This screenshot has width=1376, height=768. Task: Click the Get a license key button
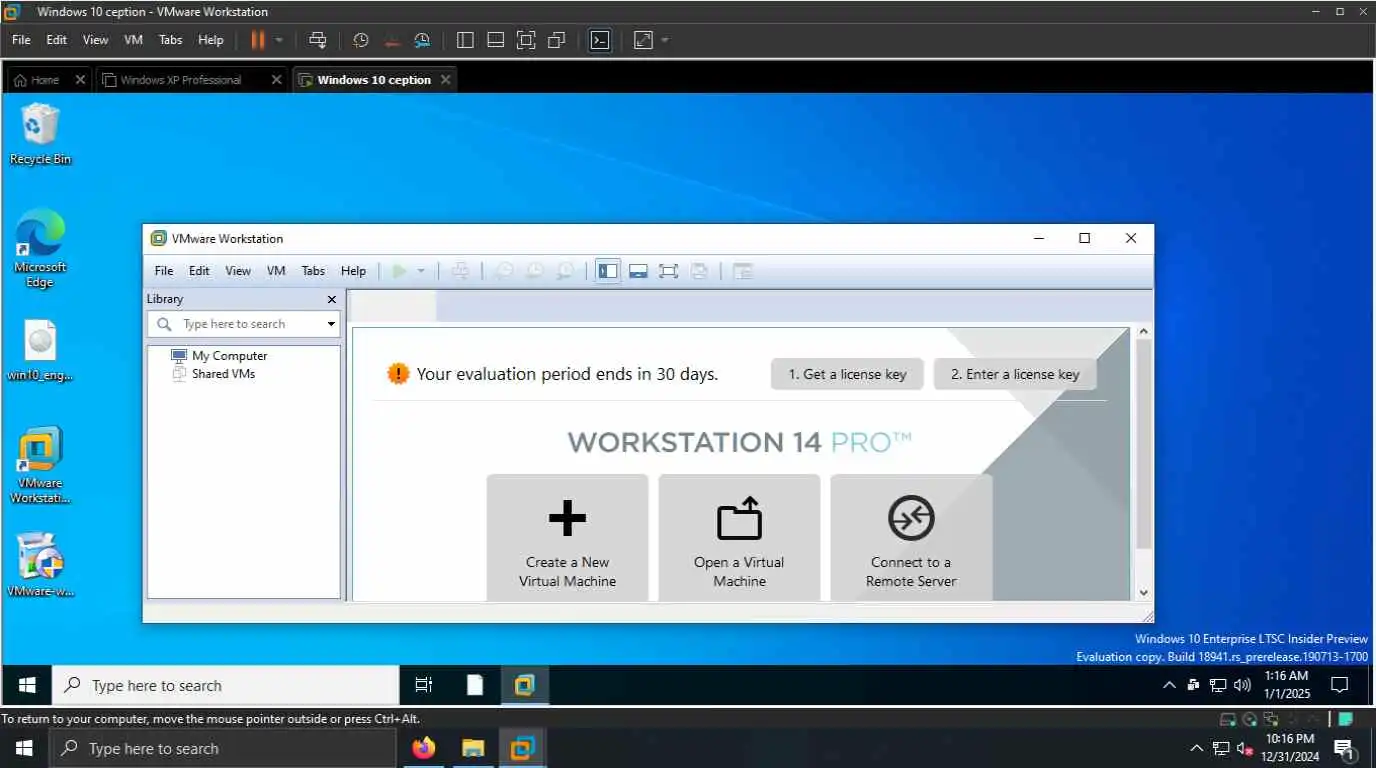[847, 374]
